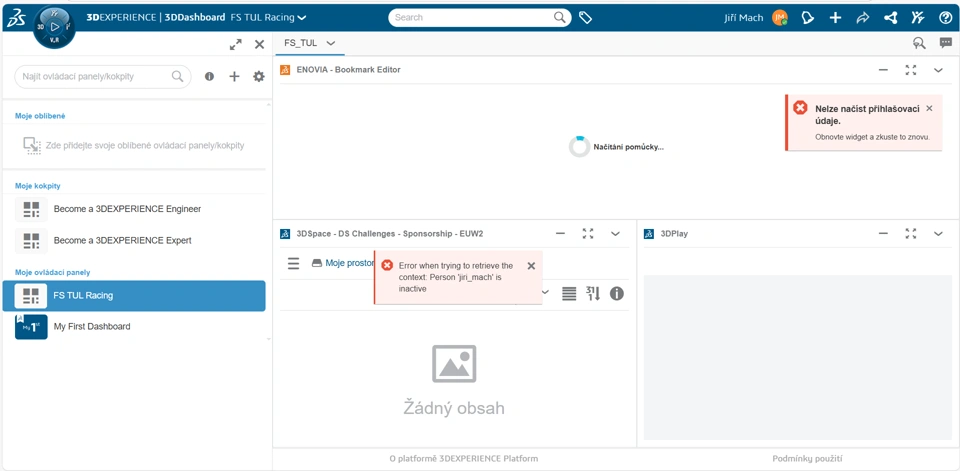Click the Moje kokpity heading

click(37, 186)
